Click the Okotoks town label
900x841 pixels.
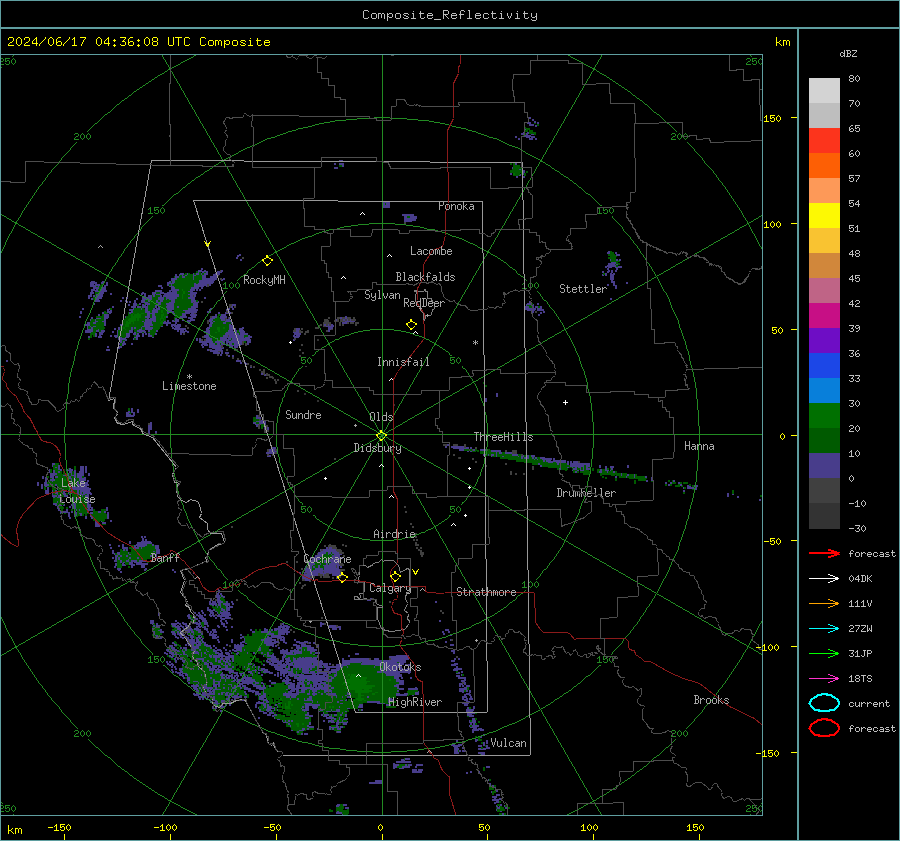click(x=400, y=667)
